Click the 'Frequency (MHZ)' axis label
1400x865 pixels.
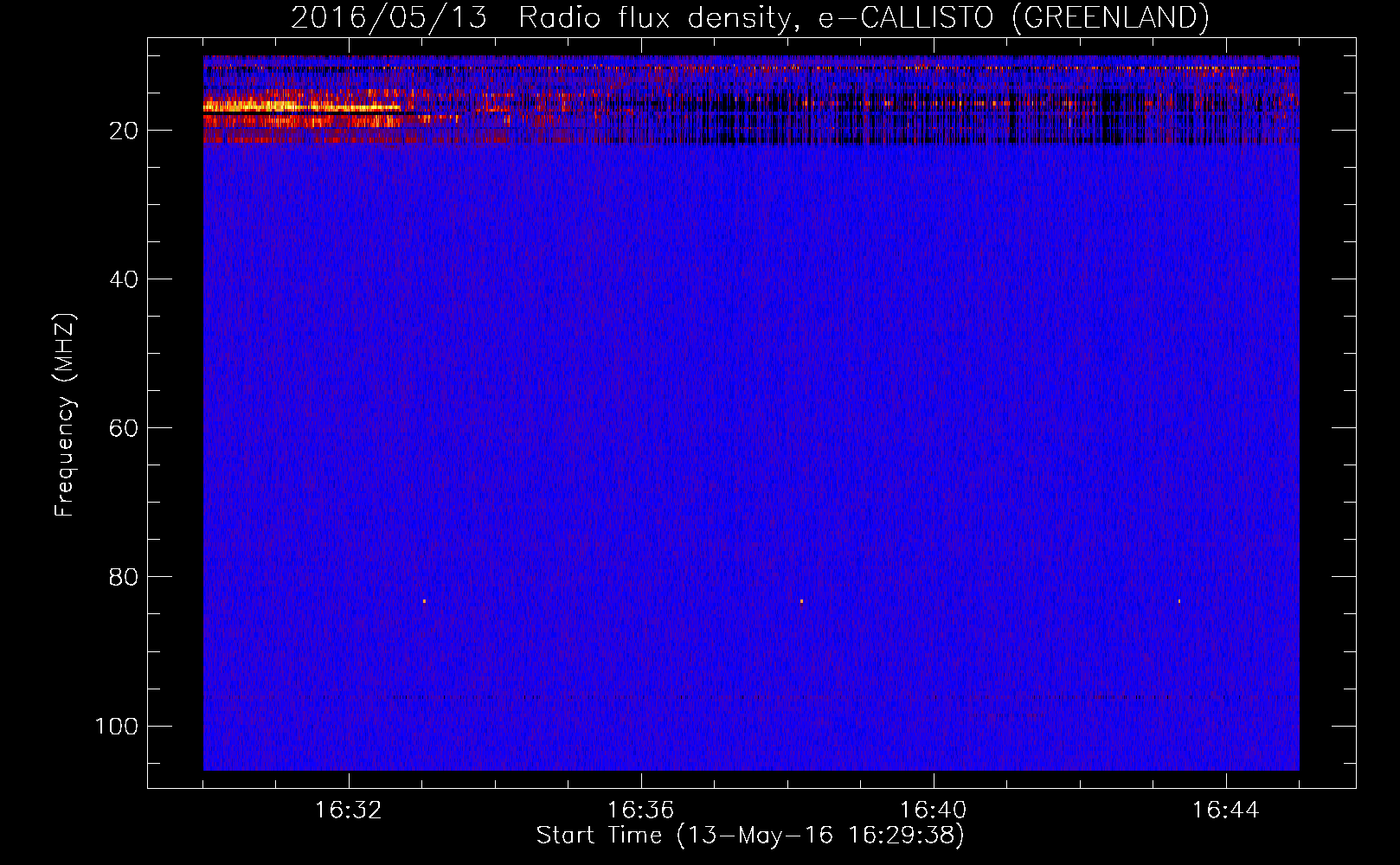tap(65, 415)
